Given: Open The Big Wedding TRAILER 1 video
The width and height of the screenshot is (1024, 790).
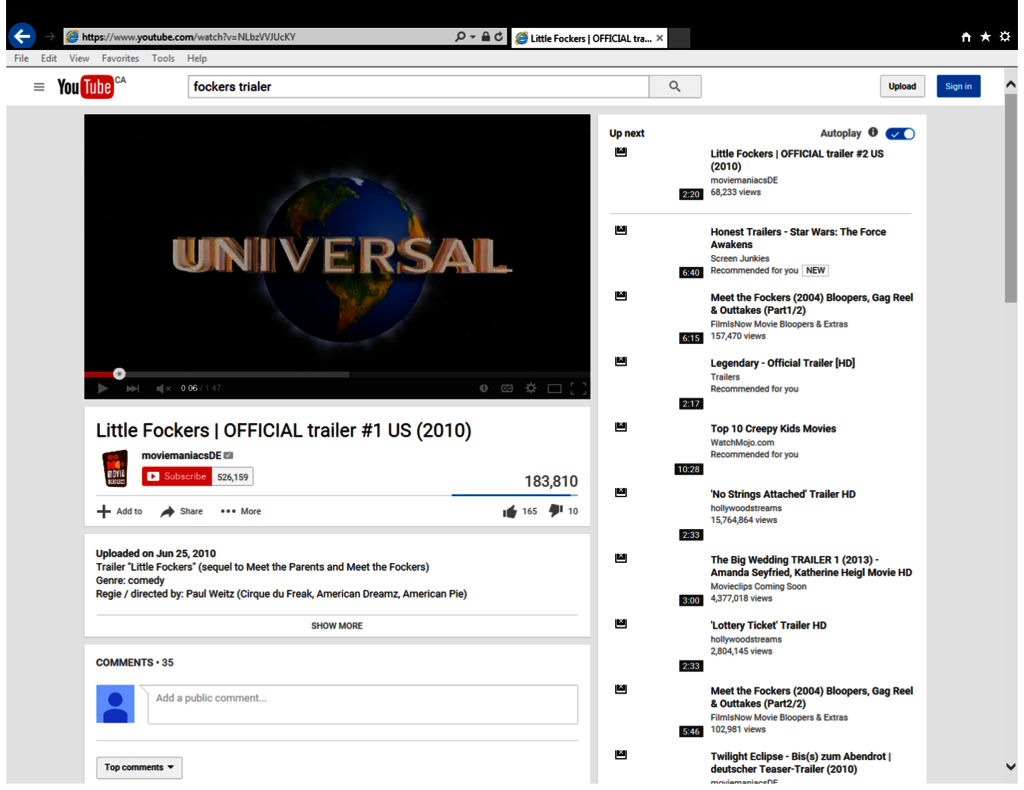Looking at the screenshot, I should click(811, 566).
